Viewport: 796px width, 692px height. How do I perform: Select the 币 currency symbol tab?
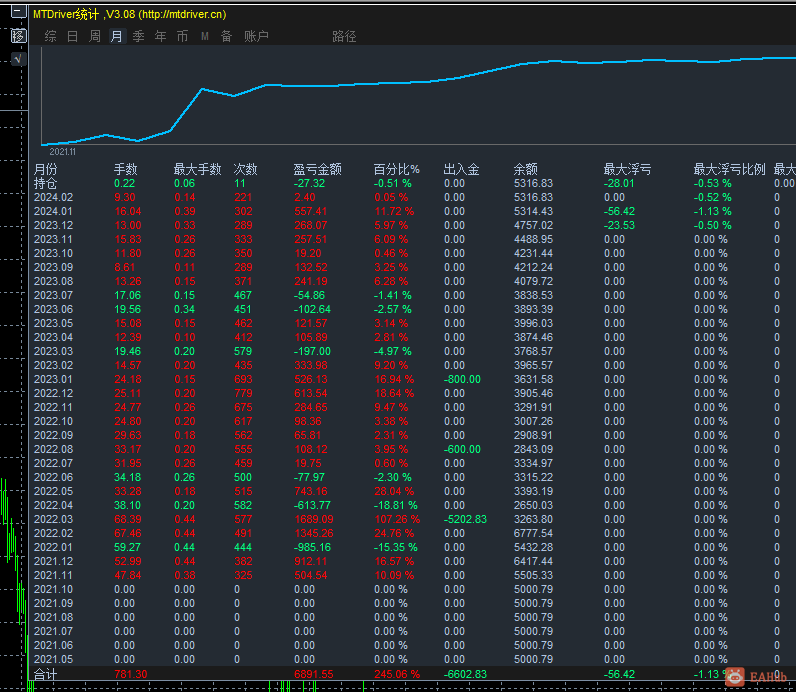coord(182,36)
